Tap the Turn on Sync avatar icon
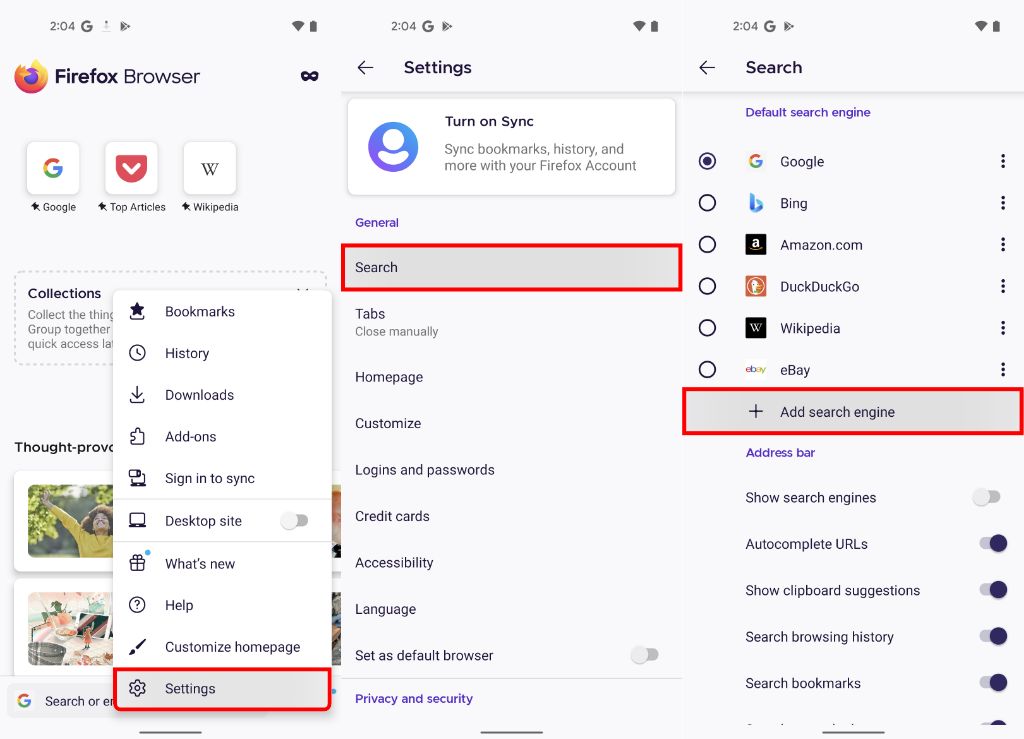 pyautogui.click(x=393, y=147)
